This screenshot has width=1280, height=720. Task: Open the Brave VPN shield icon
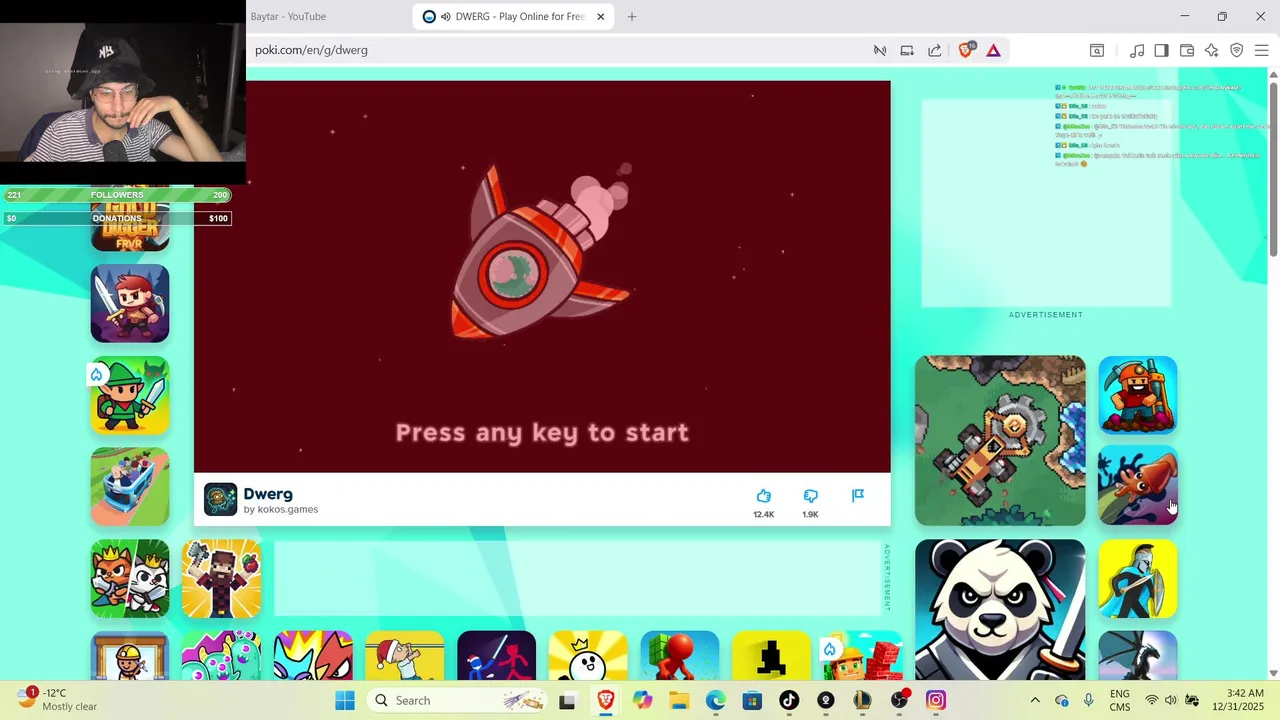pos(1237,50)
